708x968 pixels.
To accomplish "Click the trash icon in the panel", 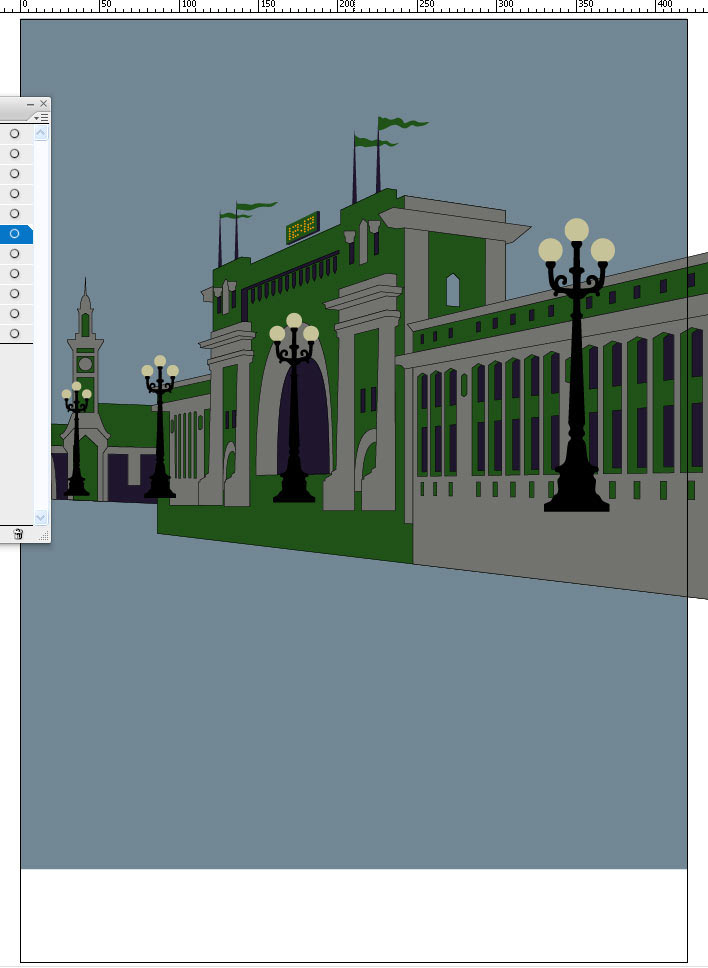I will pos(18,535).
